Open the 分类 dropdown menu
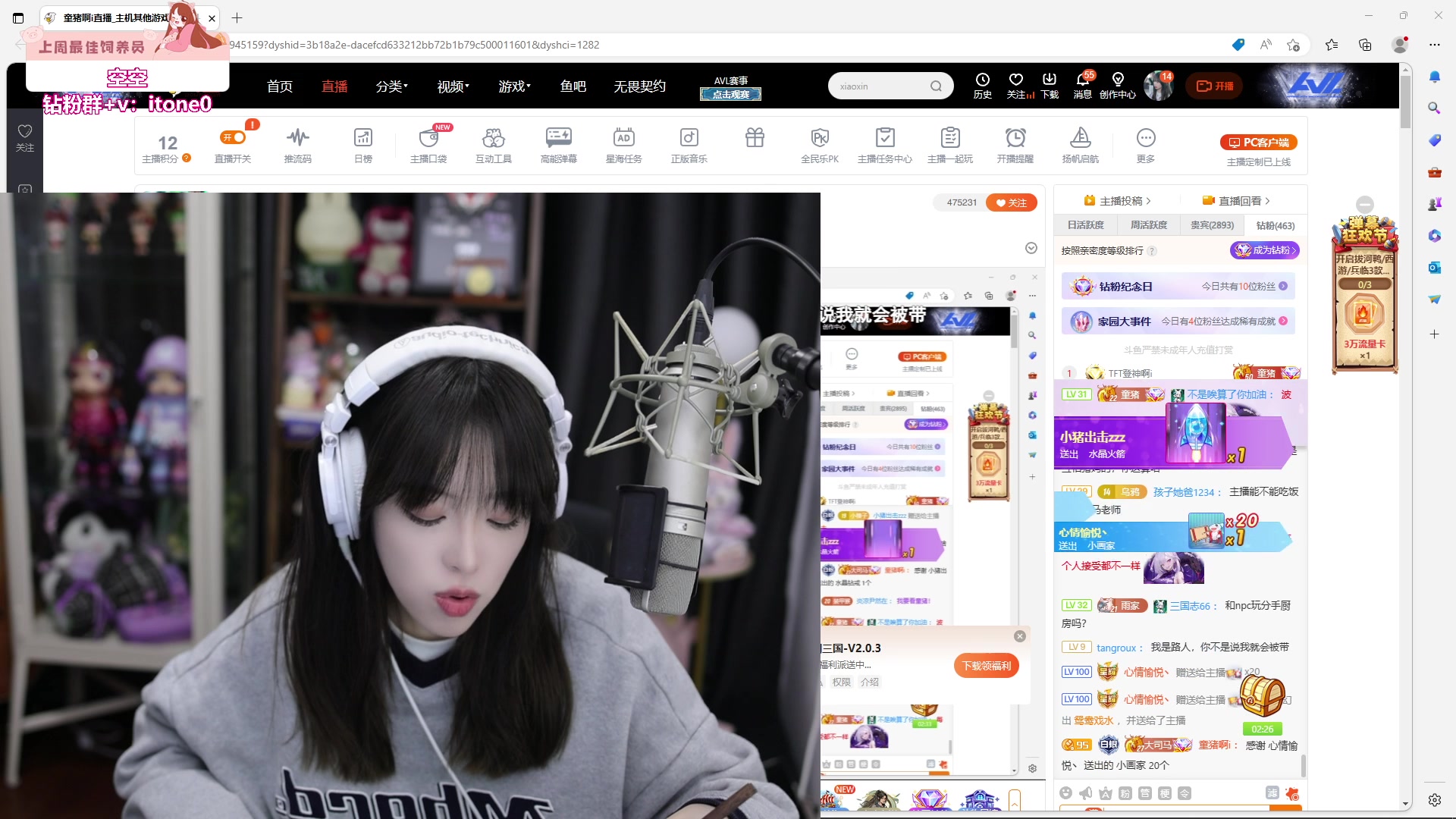 tap(392, 86)
